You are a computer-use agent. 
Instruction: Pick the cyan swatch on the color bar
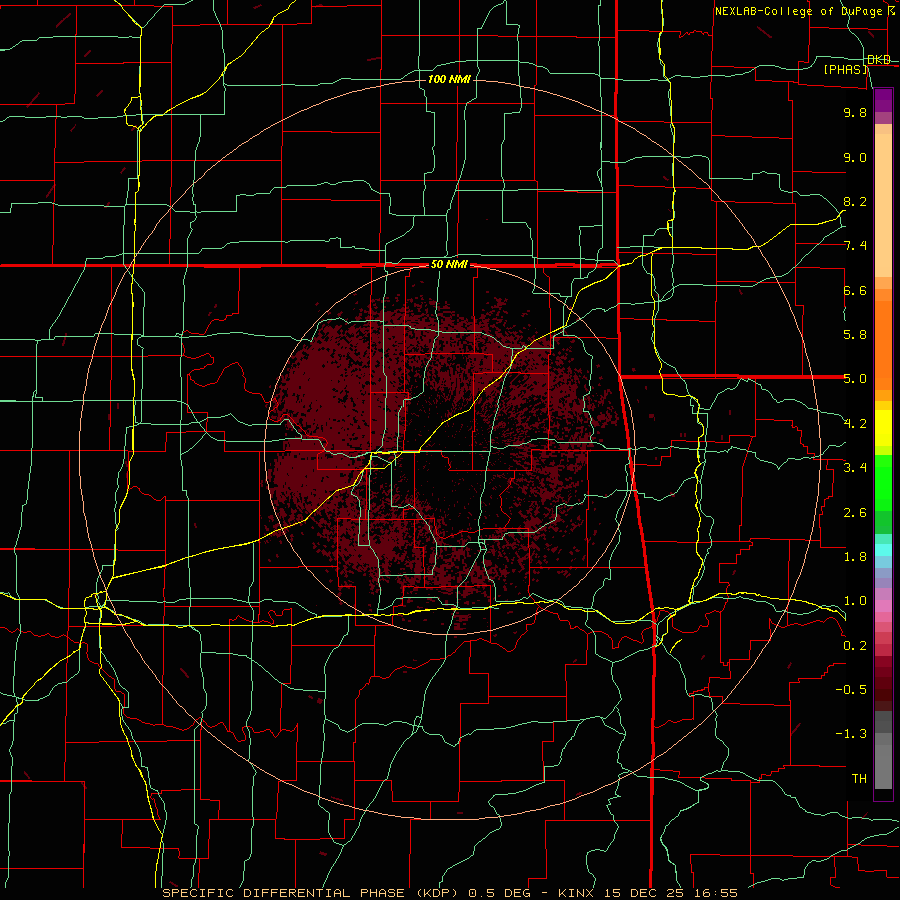tap(883, 549)
